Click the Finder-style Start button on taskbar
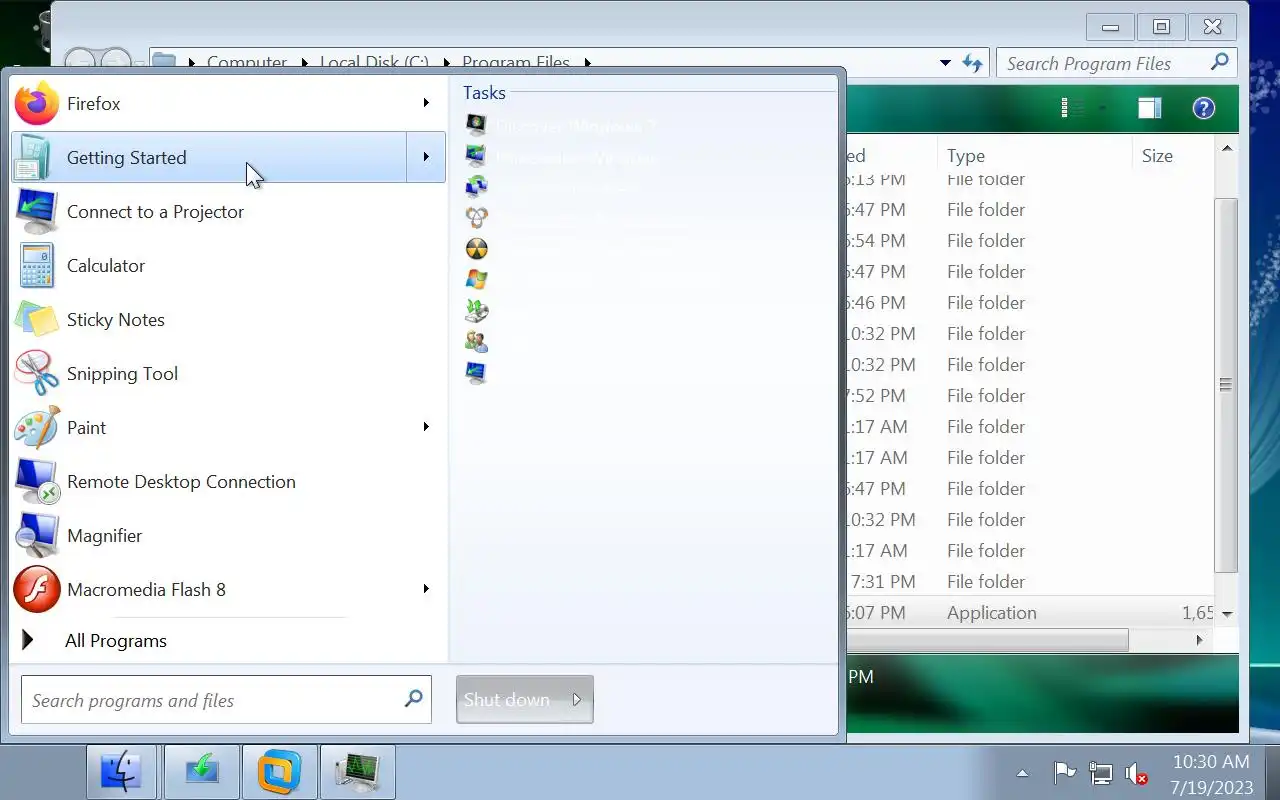1280x800 pixels. pyautogui.click(x=121, y=772)
